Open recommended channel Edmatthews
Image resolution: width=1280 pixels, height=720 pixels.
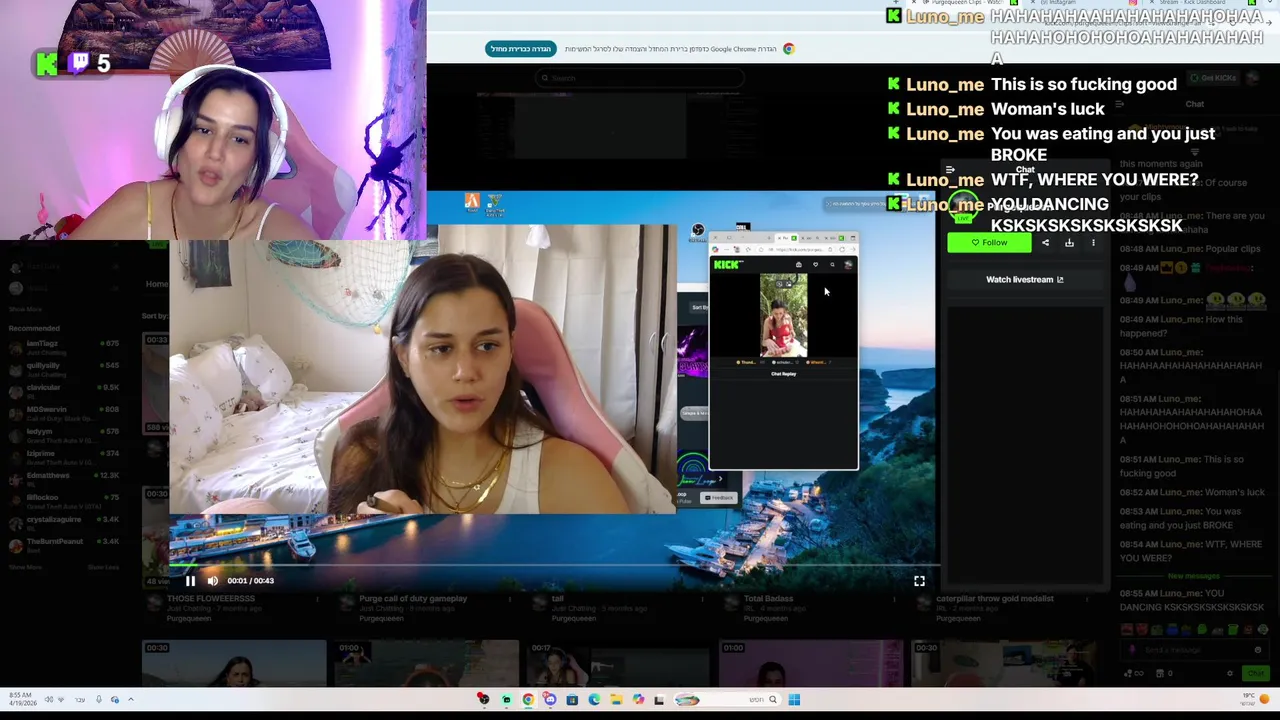[x=64, y=479]
